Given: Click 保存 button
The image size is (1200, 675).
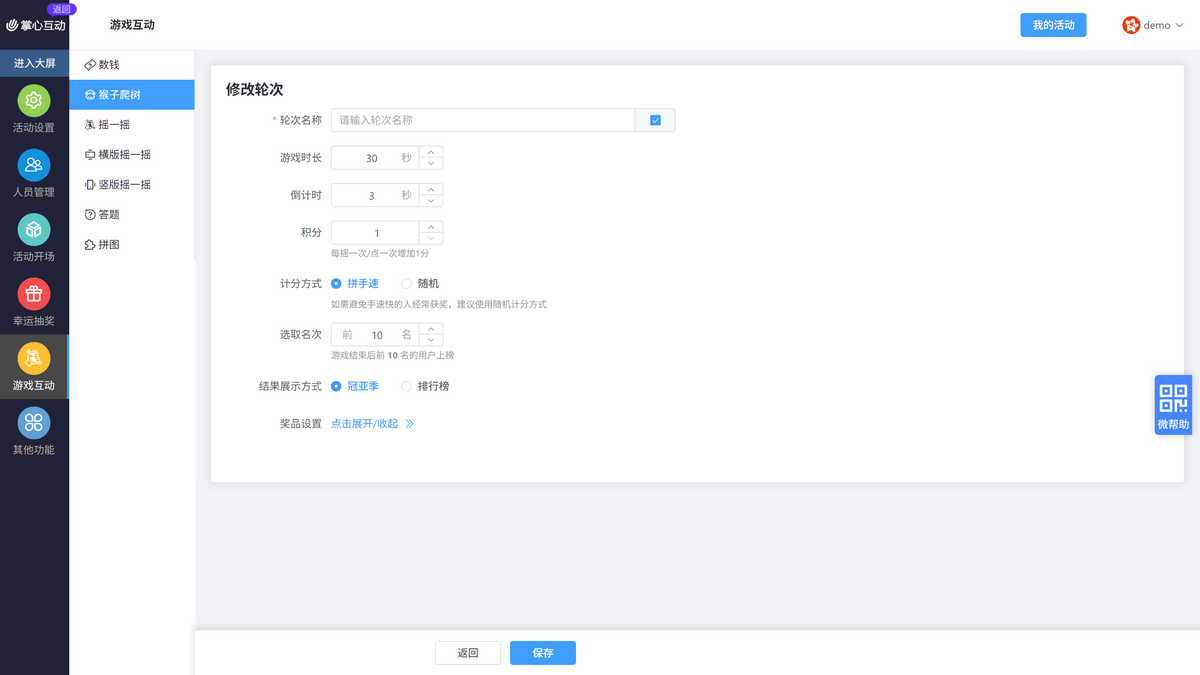Looking at the screenshot, I should (543, 653).
